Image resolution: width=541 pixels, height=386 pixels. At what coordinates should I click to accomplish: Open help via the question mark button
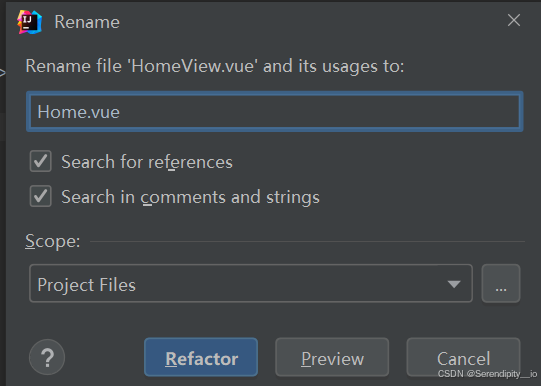point(47,357)
